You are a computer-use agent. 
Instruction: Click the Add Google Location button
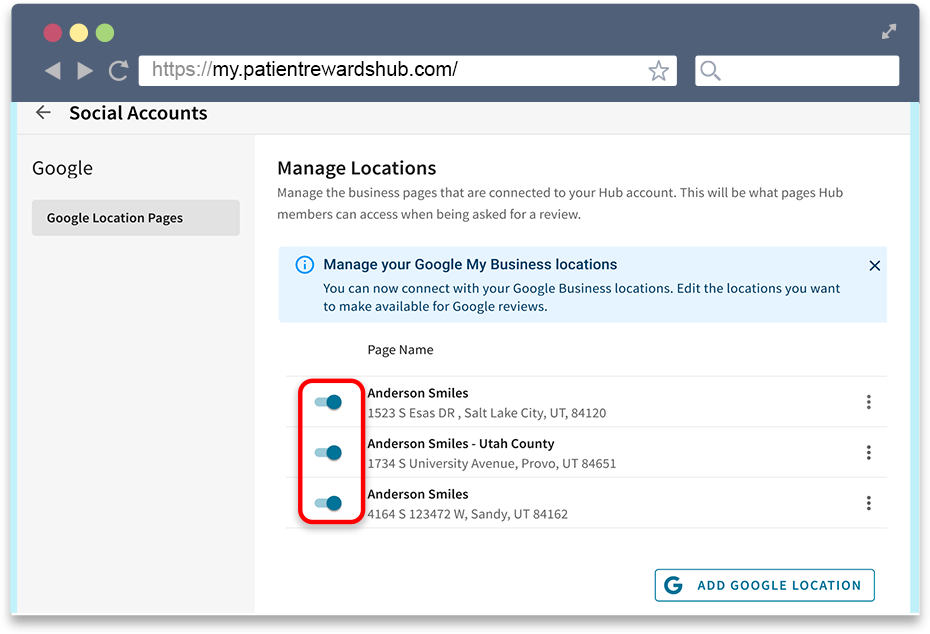765,585
